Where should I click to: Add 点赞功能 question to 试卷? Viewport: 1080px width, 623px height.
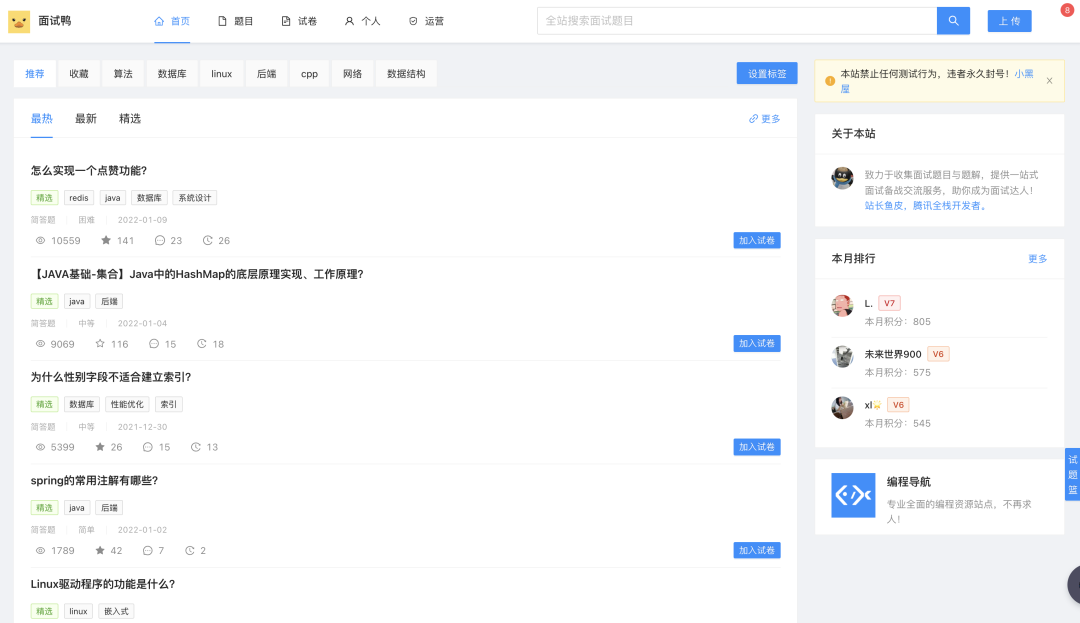756,240
